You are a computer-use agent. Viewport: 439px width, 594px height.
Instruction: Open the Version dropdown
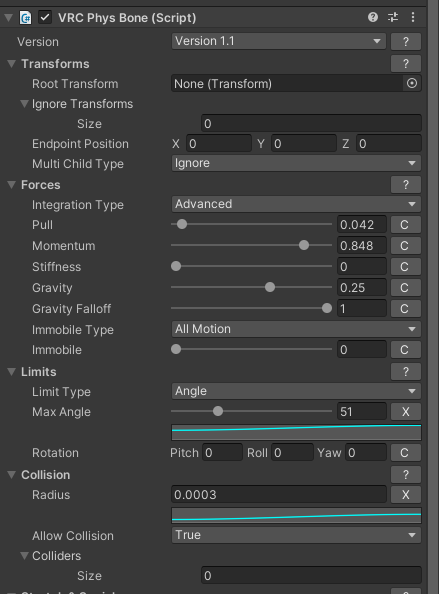point(279,41)
